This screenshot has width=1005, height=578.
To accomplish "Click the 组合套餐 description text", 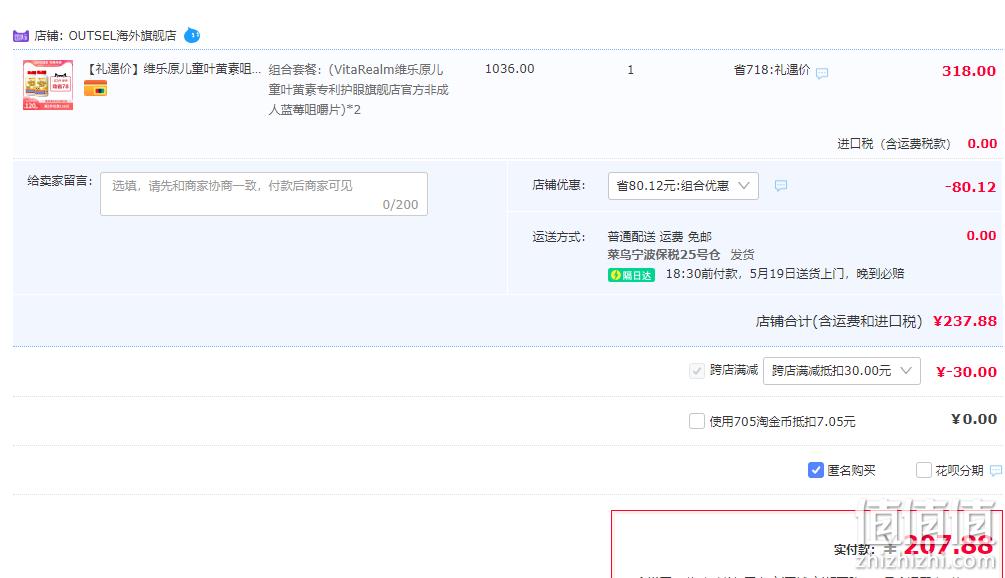I will [358, 90].
